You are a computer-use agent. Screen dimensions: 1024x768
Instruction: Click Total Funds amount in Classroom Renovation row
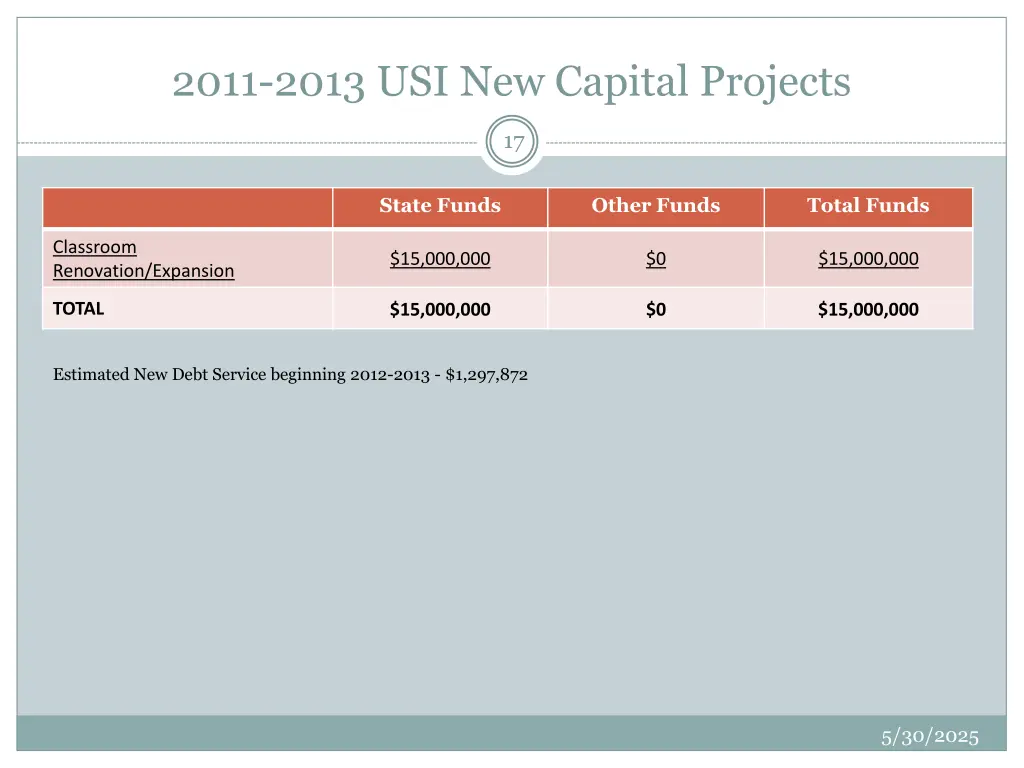point(868,259)
